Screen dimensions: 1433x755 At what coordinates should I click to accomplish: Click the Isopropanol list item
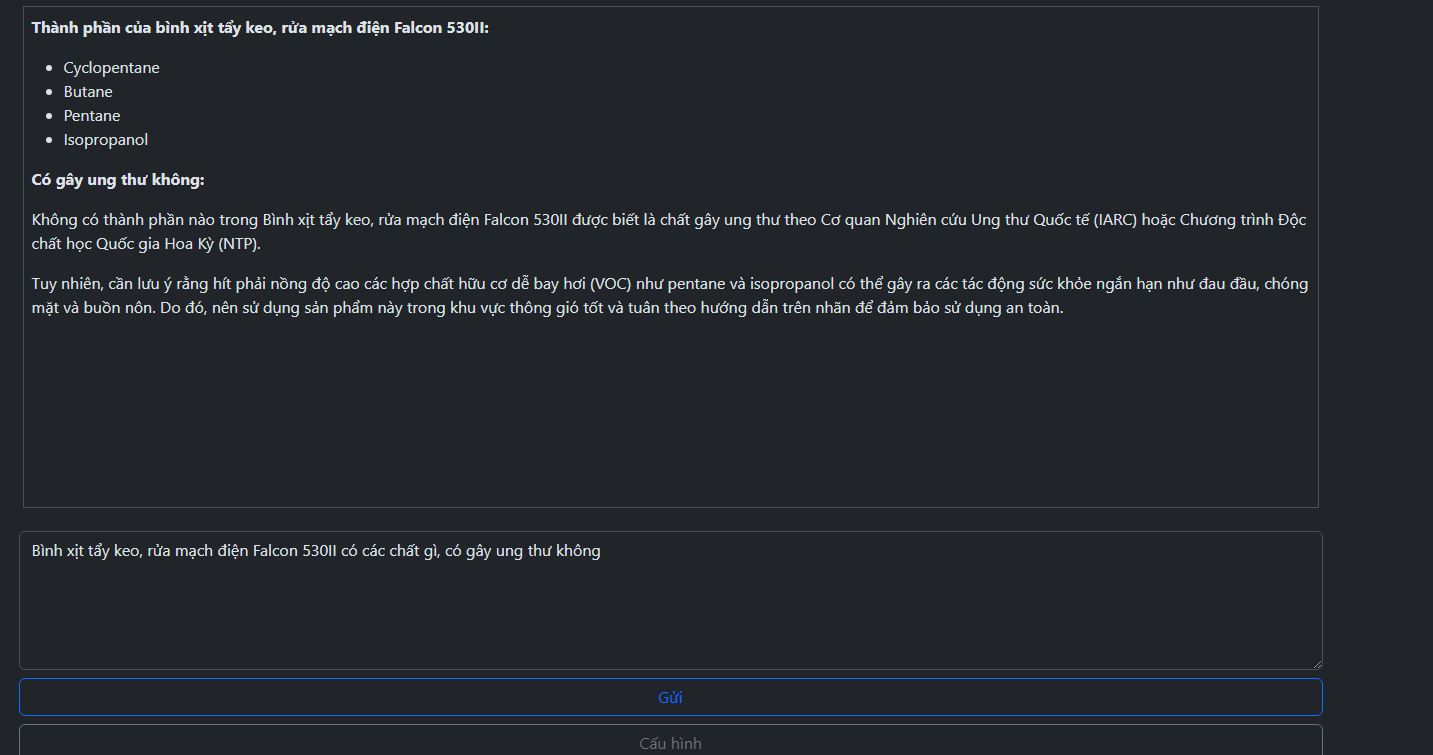click(105, 140)
